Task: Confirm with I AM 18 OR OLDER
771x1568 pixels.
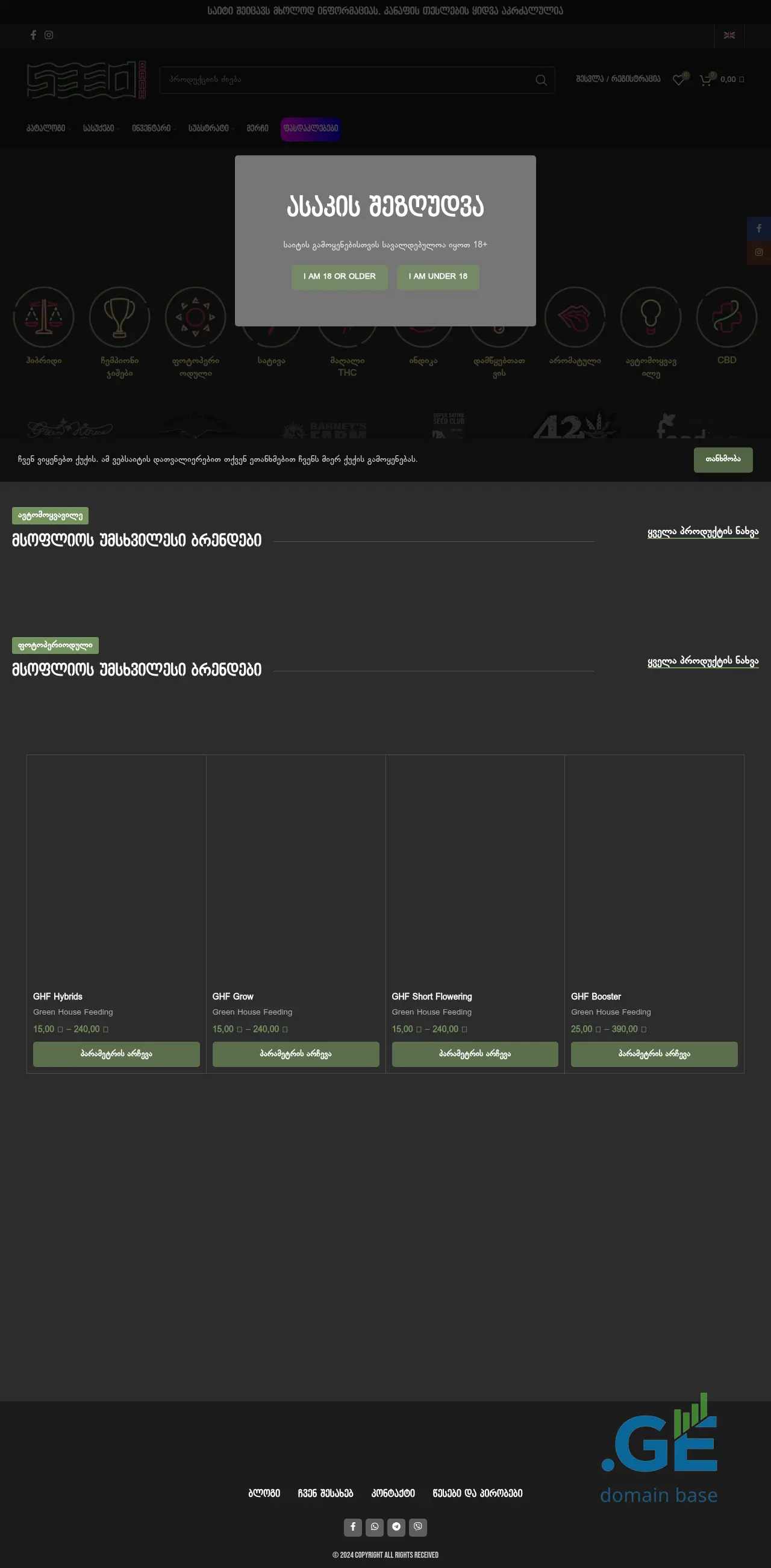Action: click(339, 277)
